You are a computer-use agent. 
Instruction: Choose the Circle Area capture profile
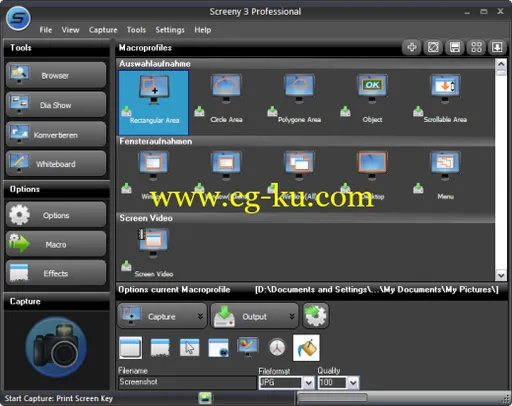pyautogui.click(x=226, y=99)
